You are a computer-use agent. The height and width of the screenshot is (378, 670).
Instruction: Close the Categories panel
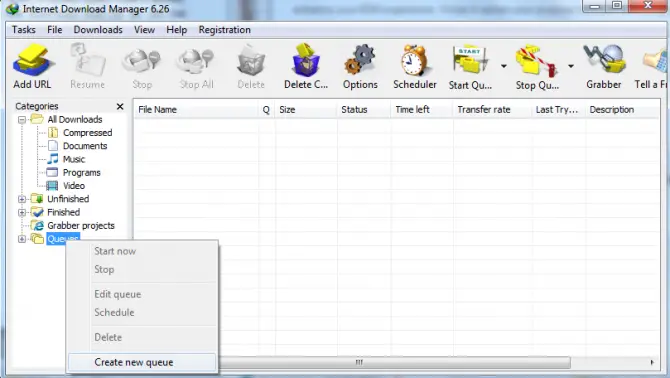[x=120, y=106]
